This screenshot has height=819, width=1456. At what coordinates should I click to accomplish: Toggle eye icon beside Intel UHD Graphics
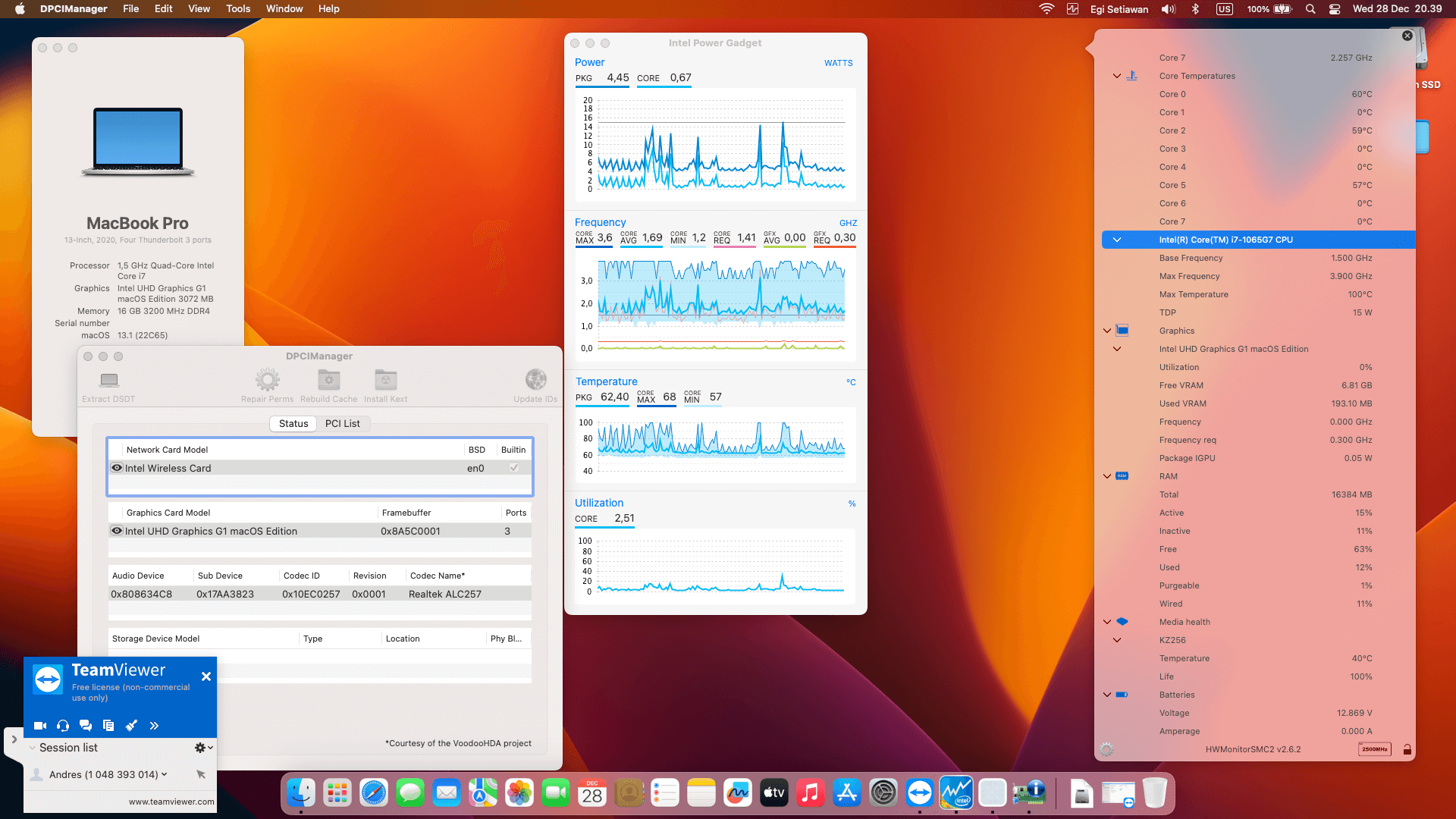tap(117, 531)
